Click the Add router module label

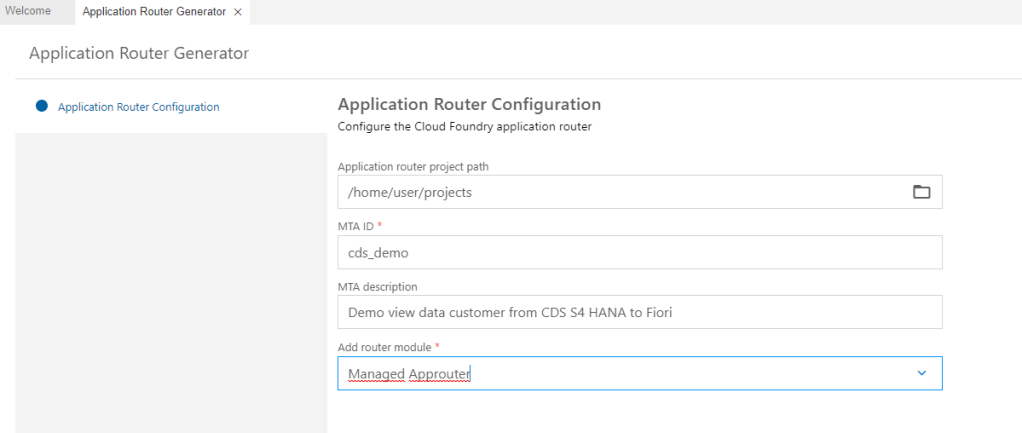pos(385,346)
